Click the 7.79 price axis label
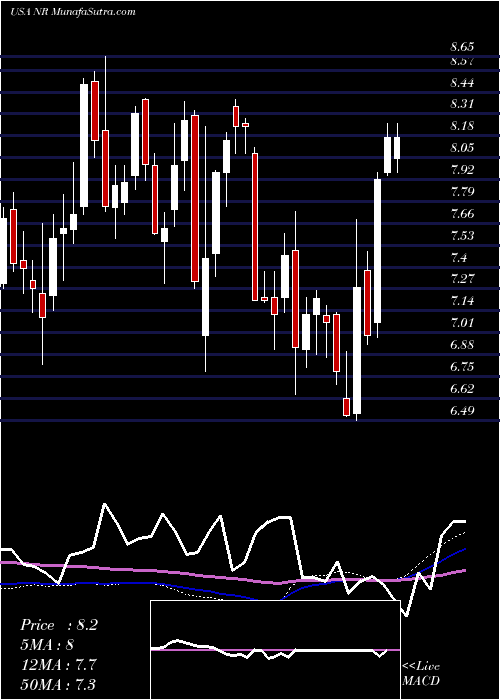This screenshot has height=700, width=500. [x=462, y=192]
